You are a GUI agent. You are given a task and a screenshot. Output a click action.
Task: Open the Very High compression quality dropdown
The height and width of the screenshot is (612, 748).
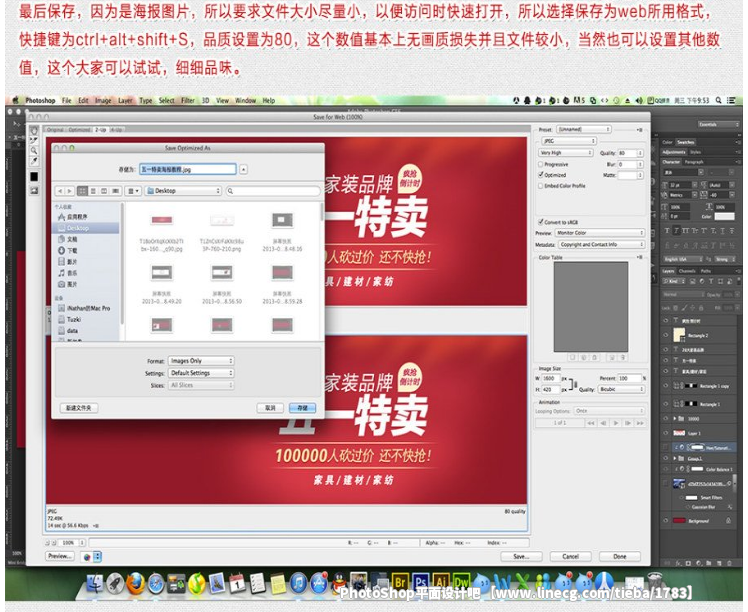tap(566, 153)
